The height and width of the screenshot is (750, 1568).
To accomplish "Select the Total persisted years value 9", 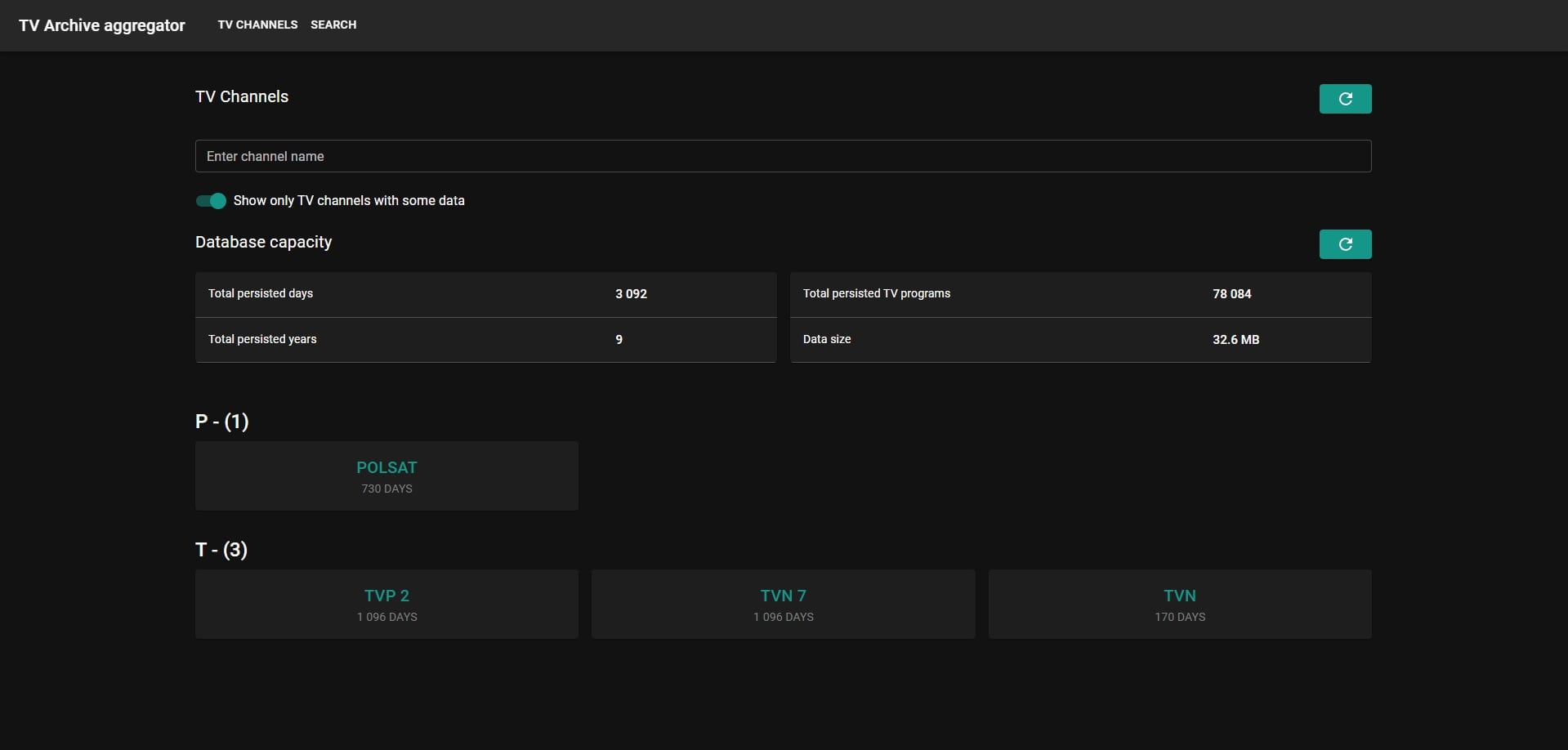I will click(x=619, y=340).
